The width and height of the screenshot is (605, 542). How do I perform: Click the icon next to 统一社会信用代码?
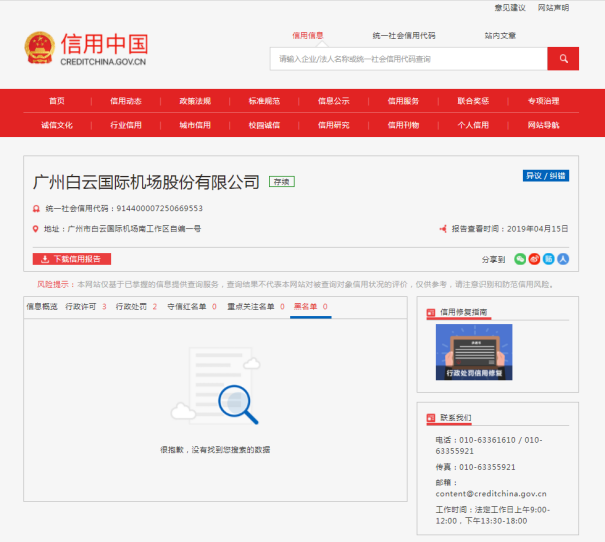tap(36, 209)
